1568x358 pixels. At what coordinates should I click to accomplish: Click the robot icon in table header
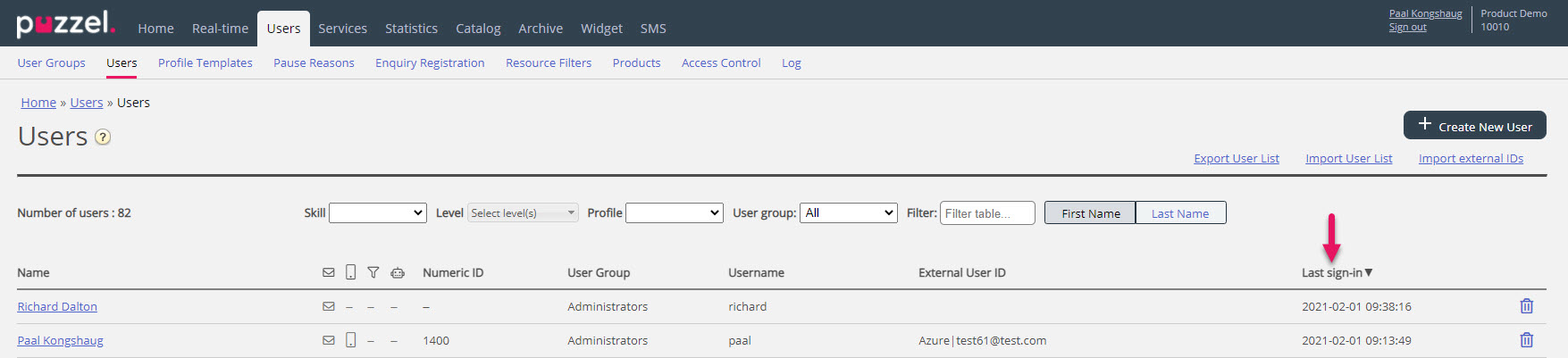[398, 272]
